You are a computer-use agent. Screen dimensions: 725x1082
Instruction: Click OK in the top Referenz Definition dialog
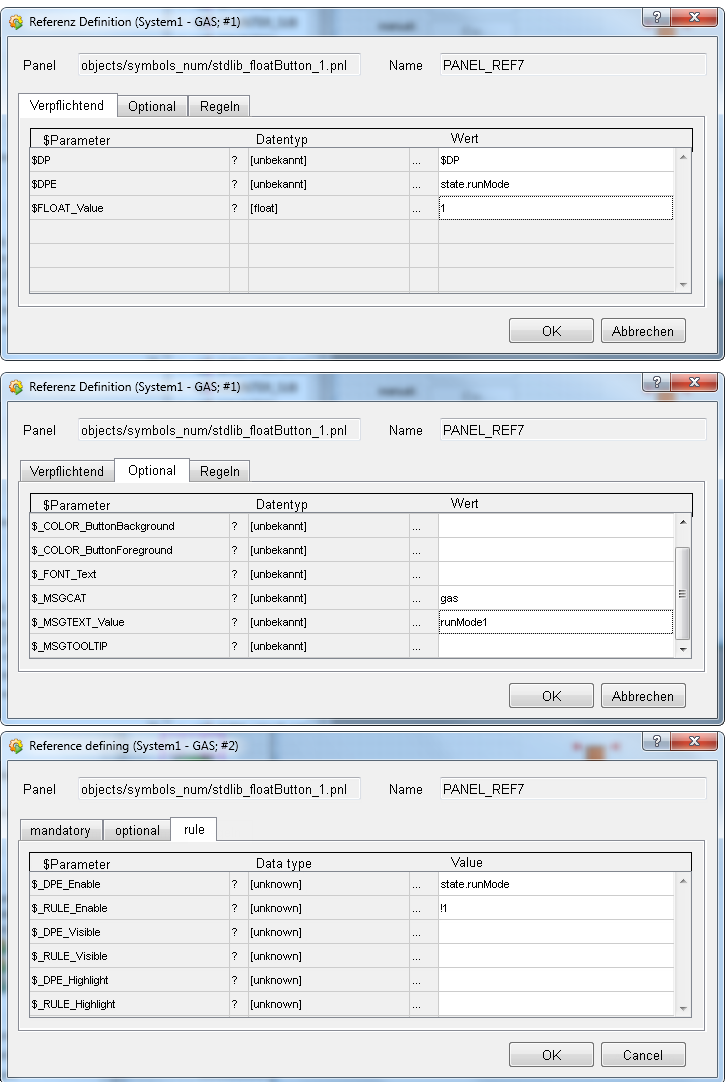click(551, 331)
